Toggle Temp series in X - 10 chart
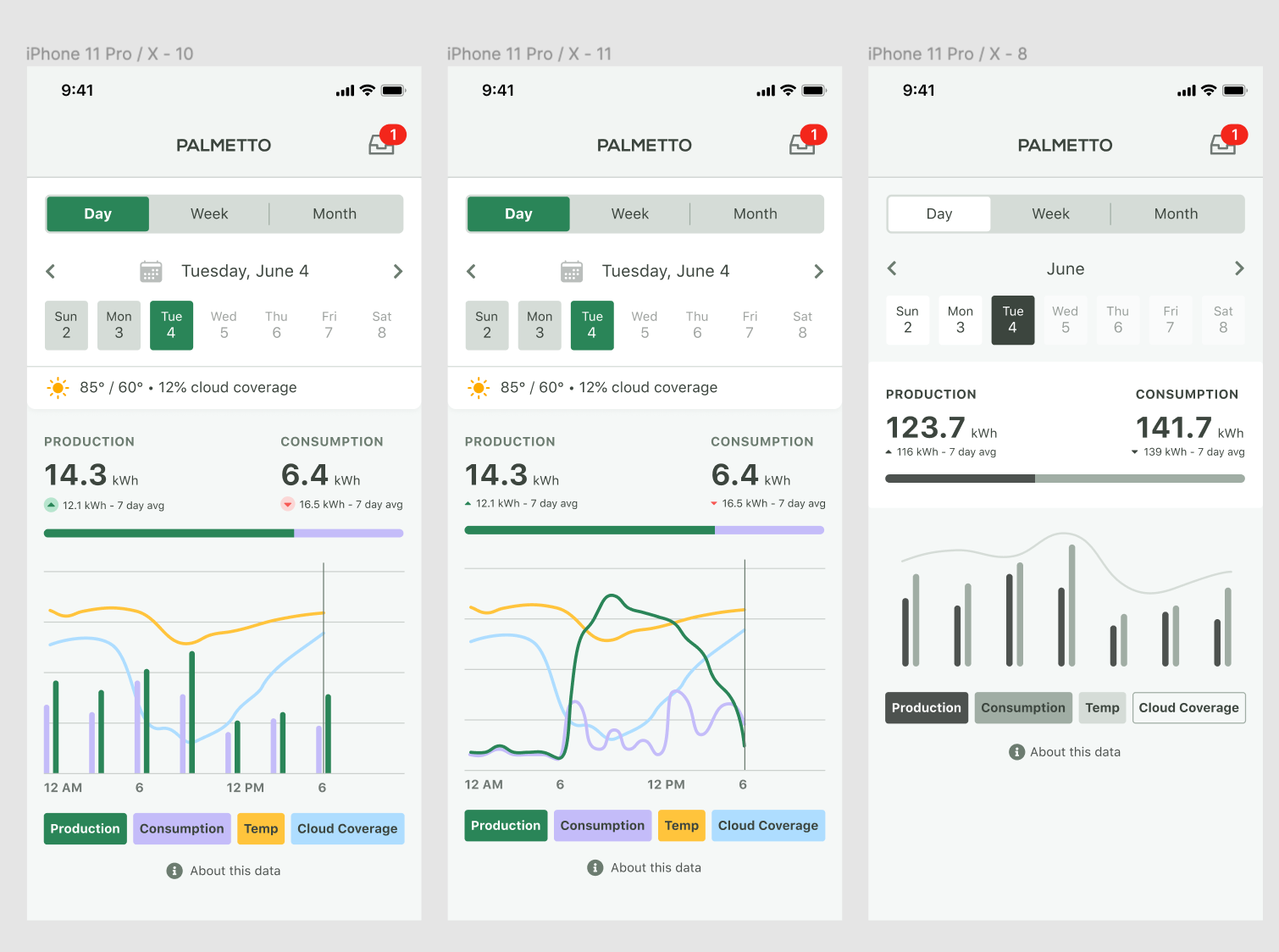1279x952 pixels. [x=261, y=828]
